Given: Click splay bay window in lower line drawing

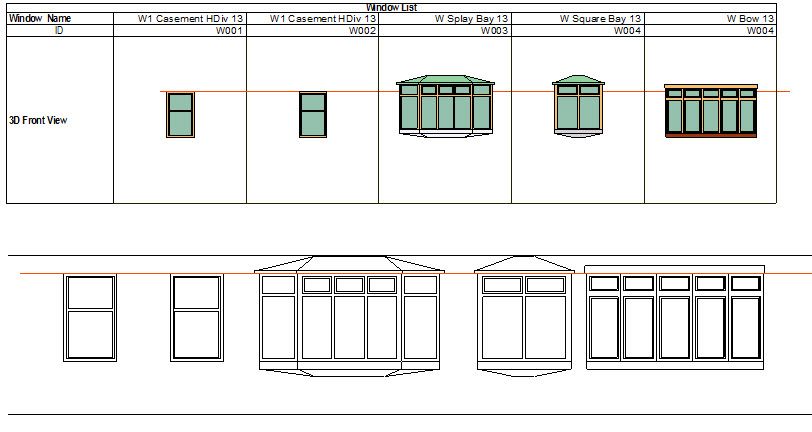Looking at the screenshot, I should point(350,316).
